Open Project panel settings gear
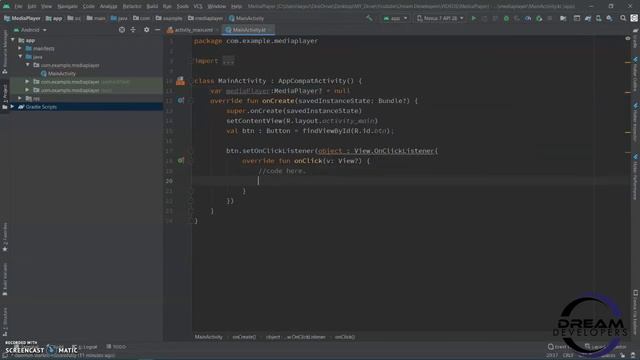 point(147,30)
